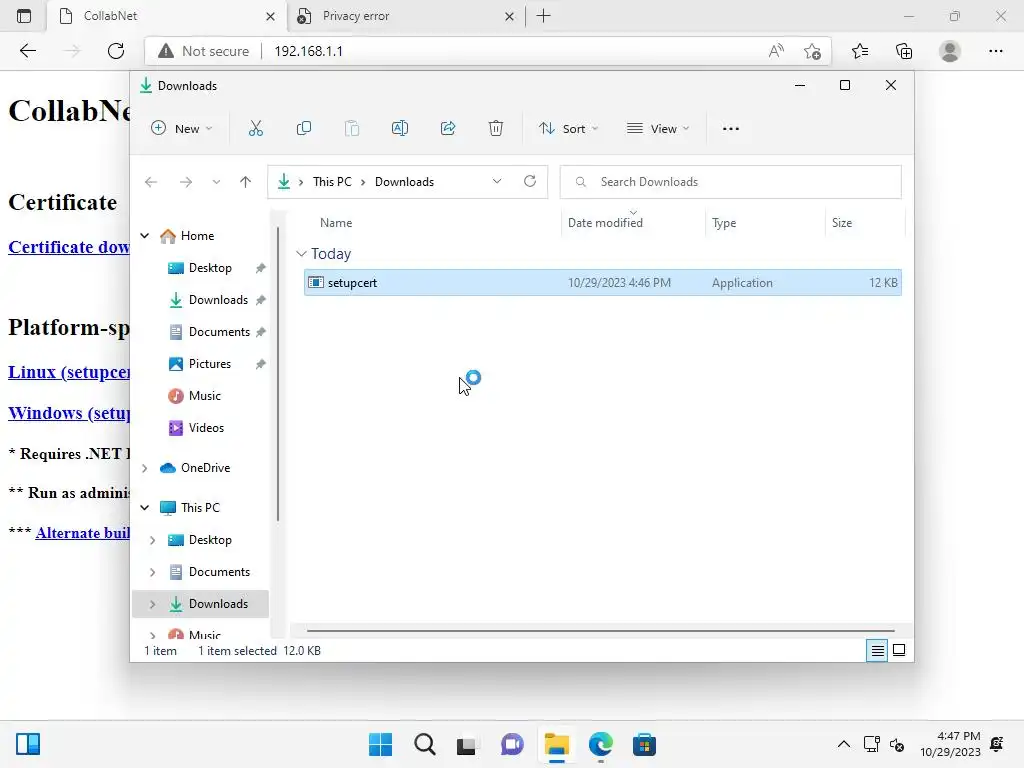Sort by Type column header

(724, 223)
